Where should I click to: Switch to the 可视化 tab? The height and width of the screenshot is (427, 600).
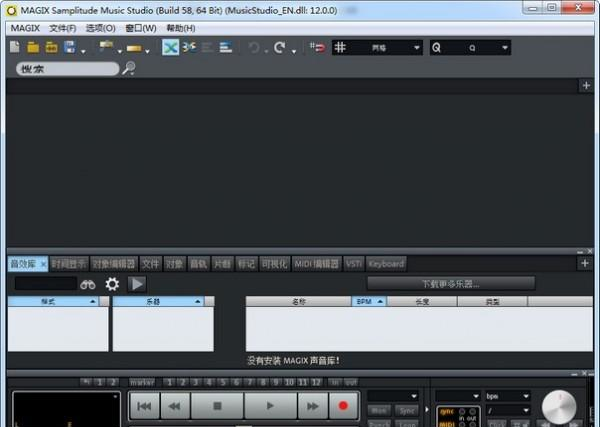[274, 264]
